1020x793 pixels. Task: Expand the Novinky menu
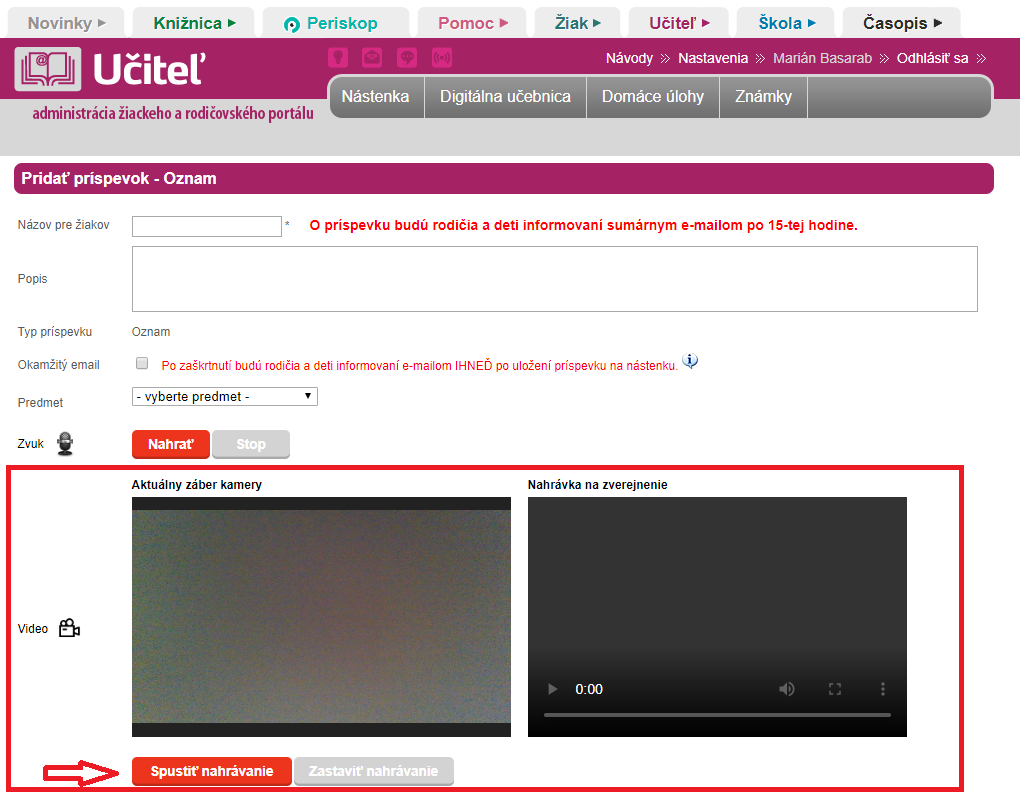66,23
